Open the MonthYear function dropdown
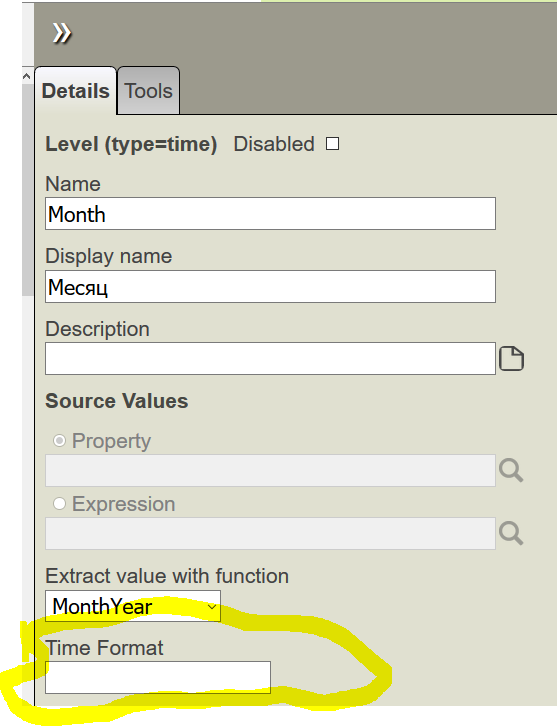Viewport: 557px width, 726px height. point(133,606)
